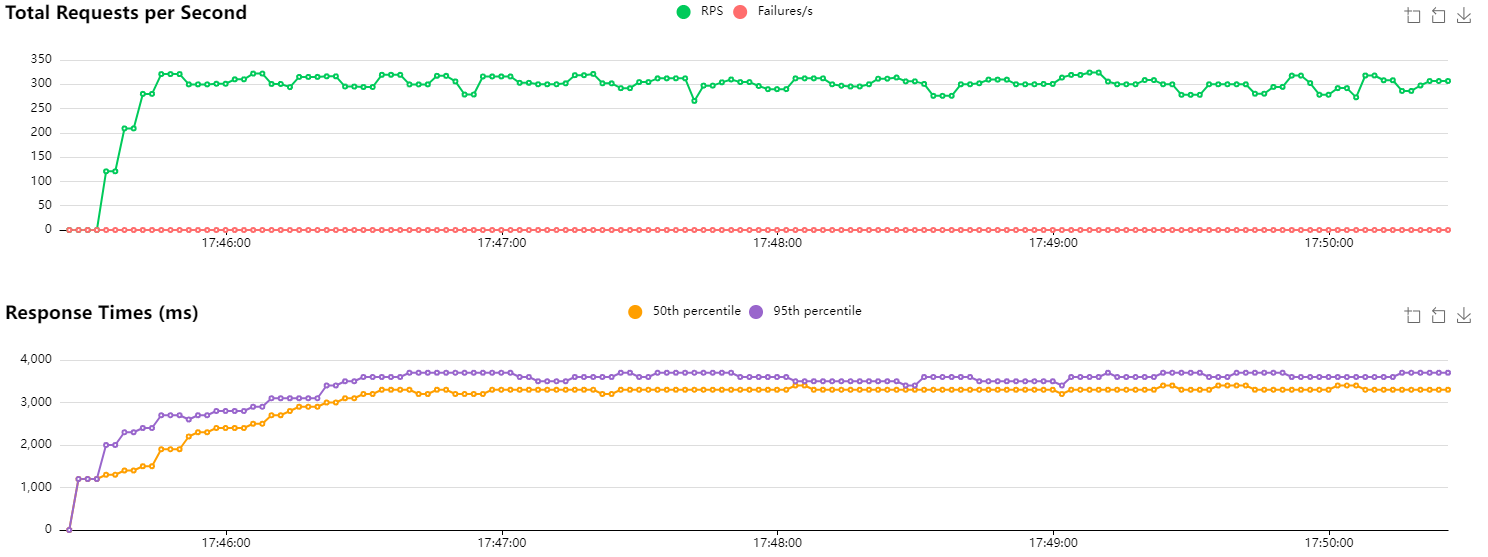The height and width of the screenshot is (557, 1488).
Task: Download Total Requests per Second chart image
Action: click(1464, 15)
